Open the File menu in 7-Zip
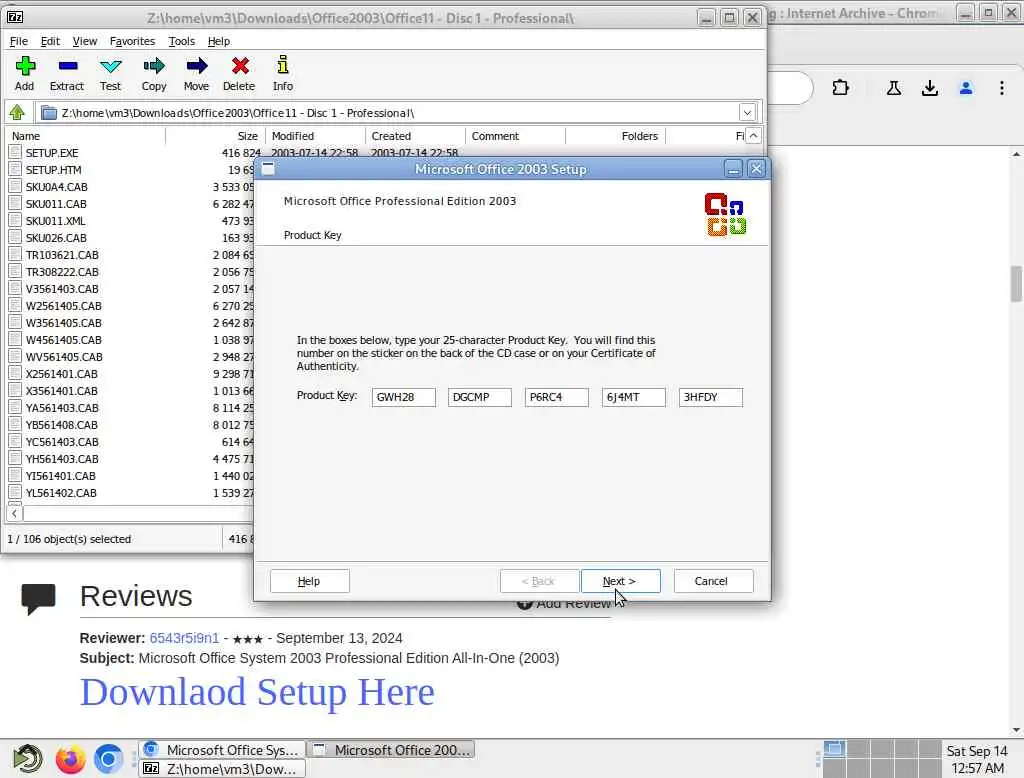This screenshot has height=778, width=1024. tap(18, 41)
